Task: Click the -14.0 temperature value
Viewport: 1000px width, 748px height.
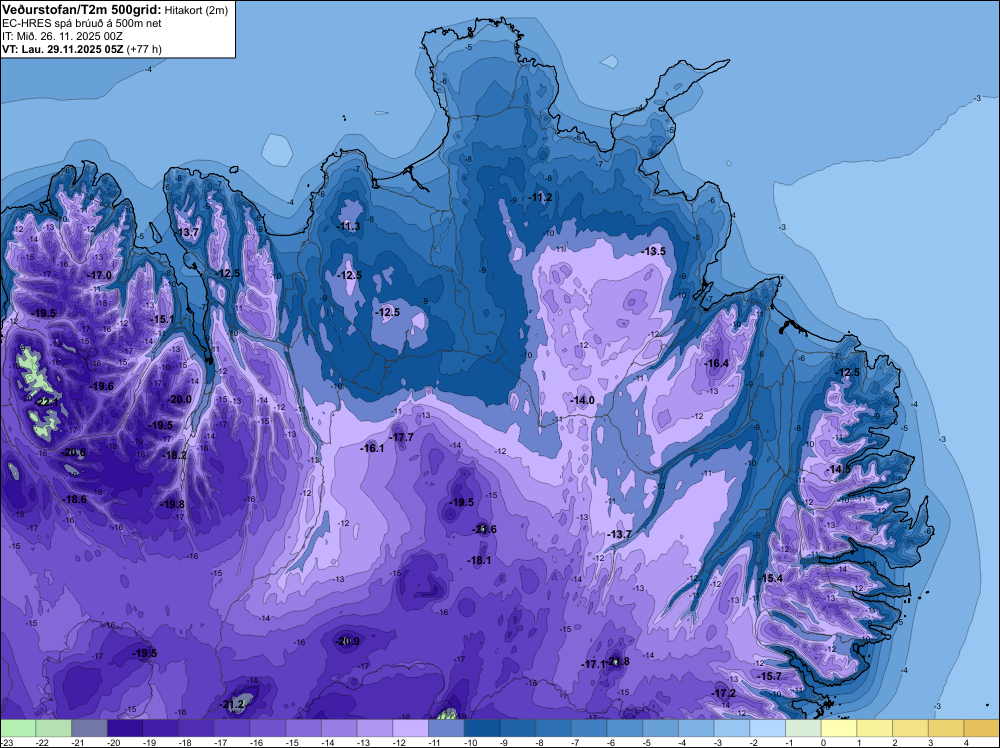Action: point(582,400)
